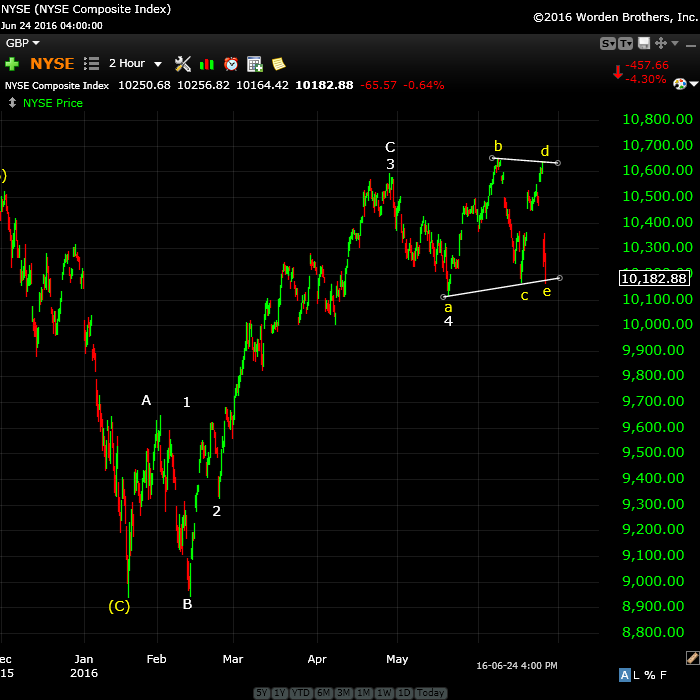The width and height of the screenshot is (700, 700).
Task: Click the floppy disk save icon
Action: click(x=644, y=43)
